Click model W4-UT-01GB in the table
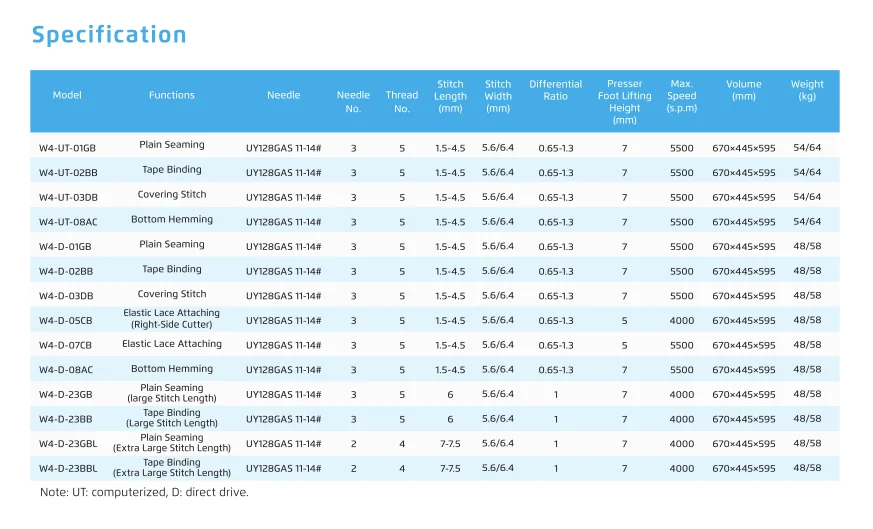The image size is (873, 529). [x=68, y=148]
